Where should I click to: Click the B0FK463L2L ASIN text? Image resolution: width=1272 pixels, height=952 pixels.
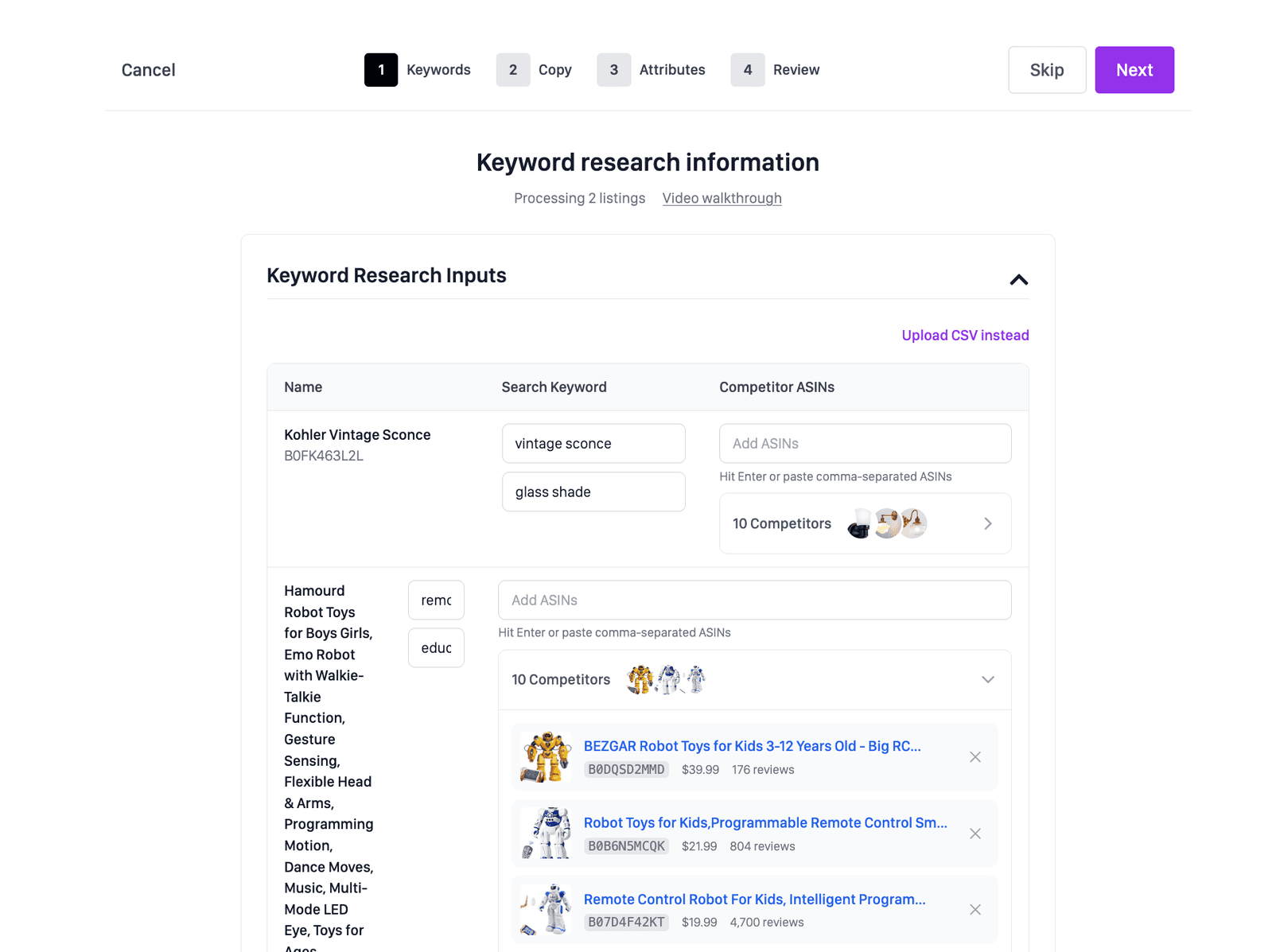[x=324, y=456]
